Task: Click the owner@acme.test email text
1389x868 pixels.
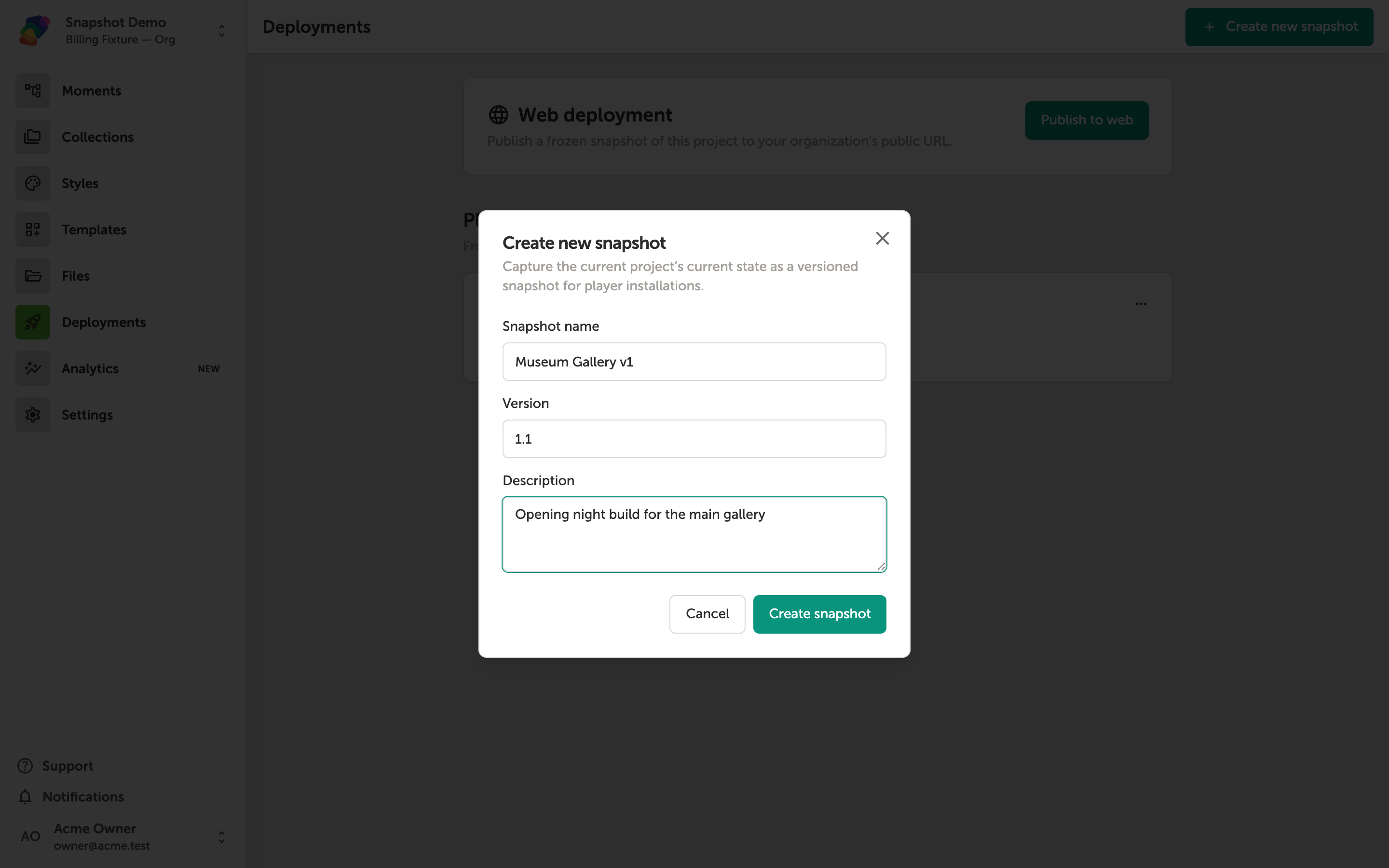Action: pos(102,846)
